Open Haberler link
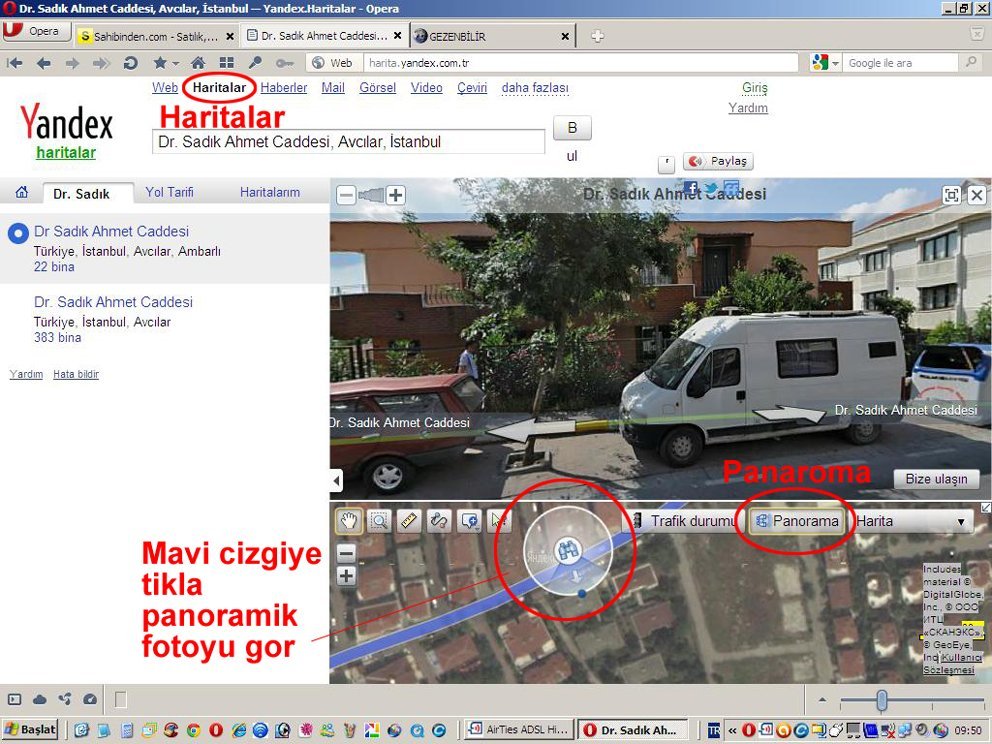The width and height of the screenshot is (992, 744). click(283, 88)
